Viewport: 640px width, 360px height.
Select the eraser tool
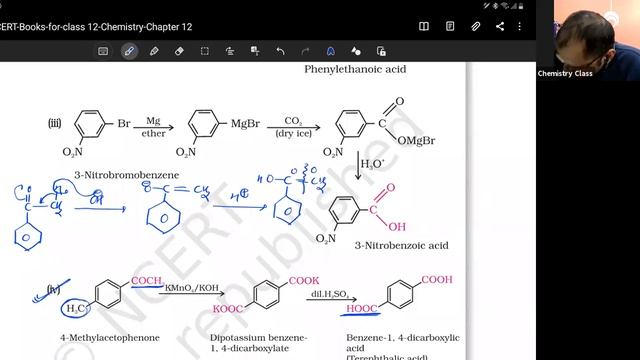(x=179, y=51)
